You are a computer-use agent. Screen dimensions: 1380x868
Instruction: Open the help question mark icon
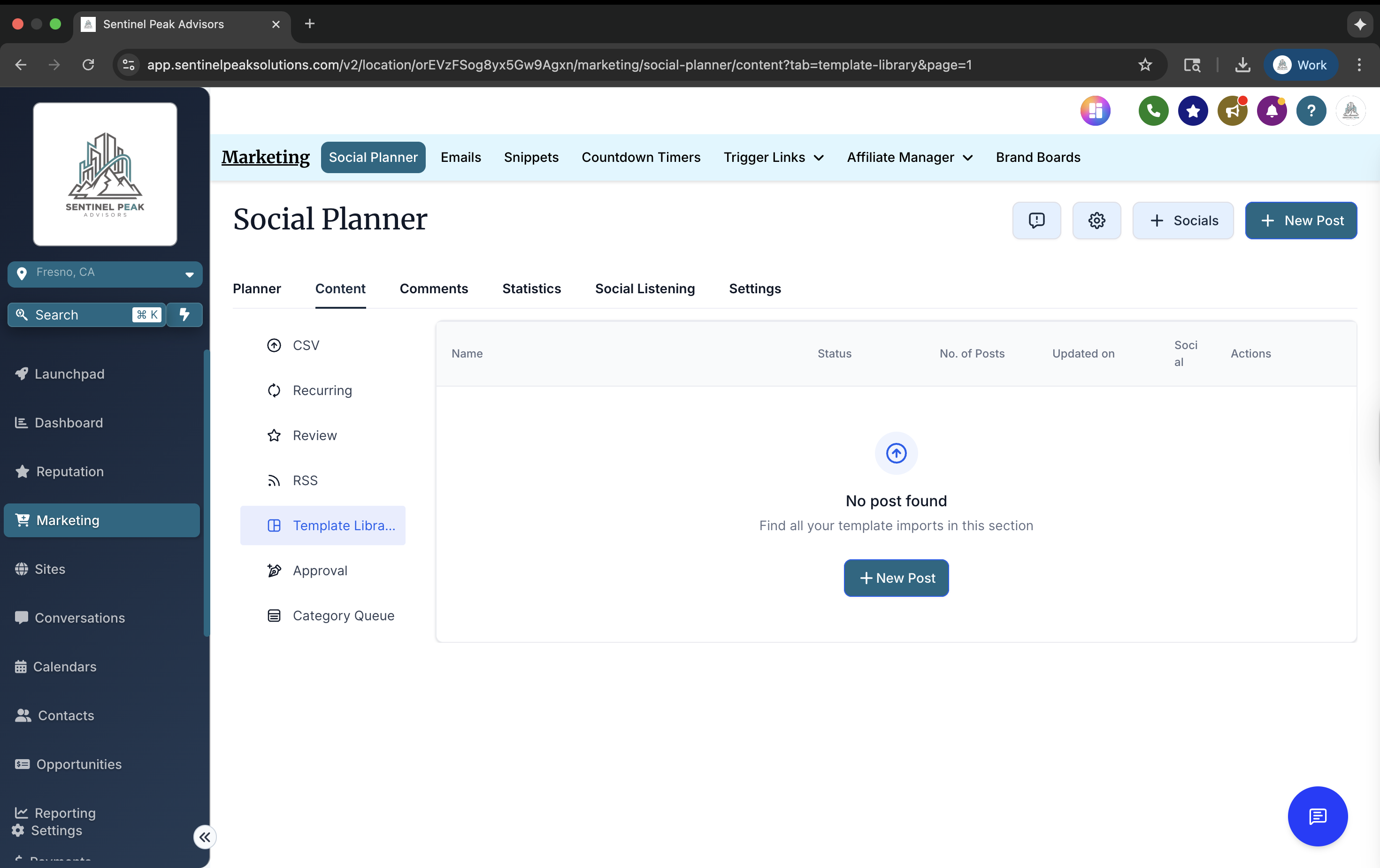(1311, 111)
